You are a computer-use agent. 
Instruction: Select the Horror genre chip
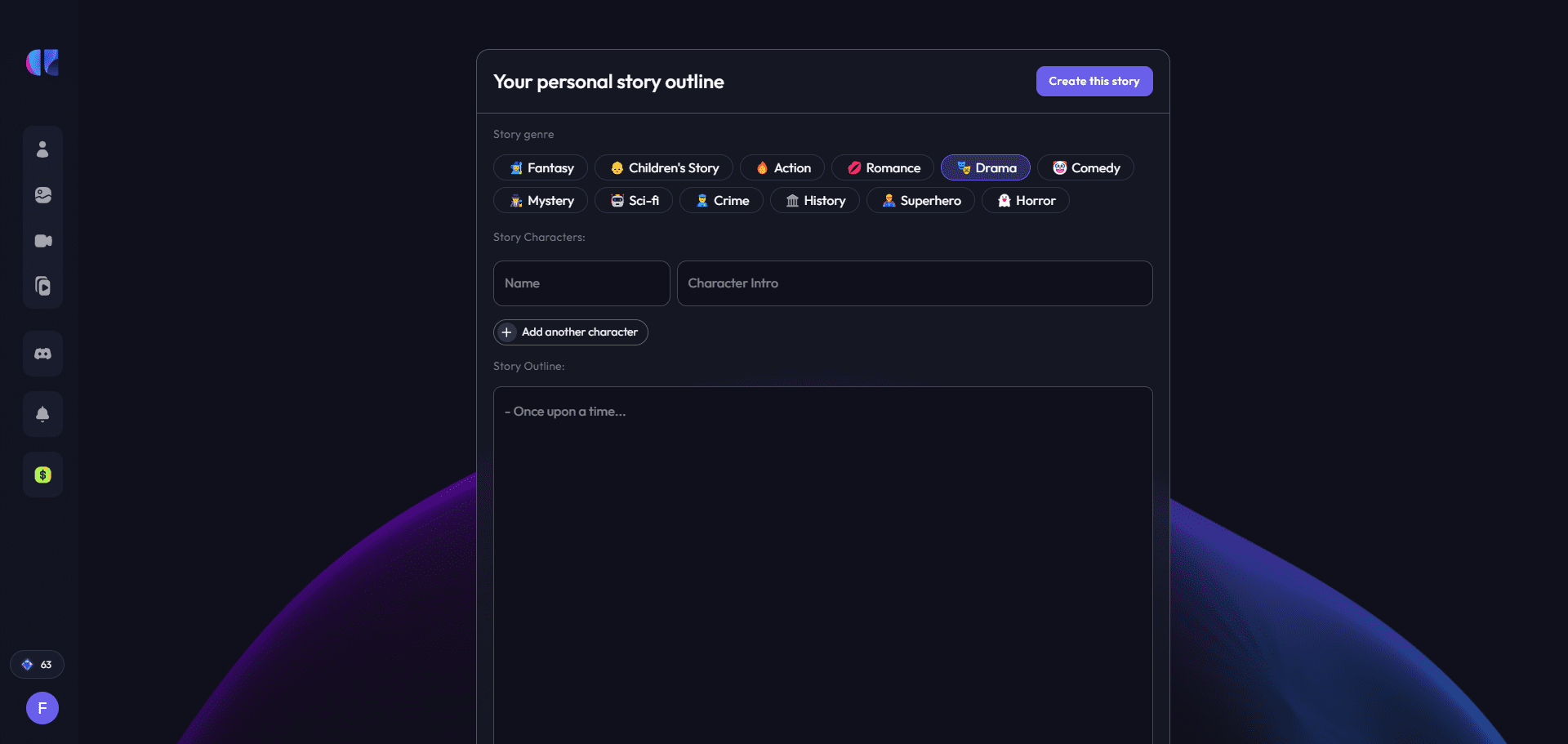click(x=1026, y=200)
